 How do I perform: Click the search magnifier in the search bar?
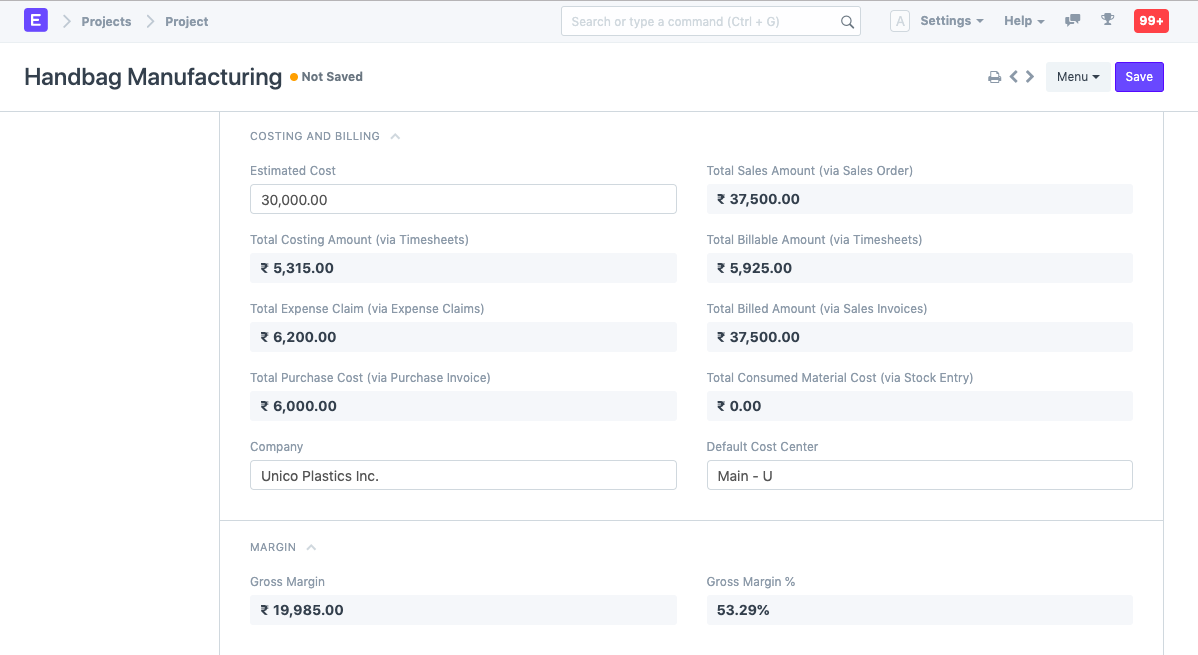click(x=847, y=21)
